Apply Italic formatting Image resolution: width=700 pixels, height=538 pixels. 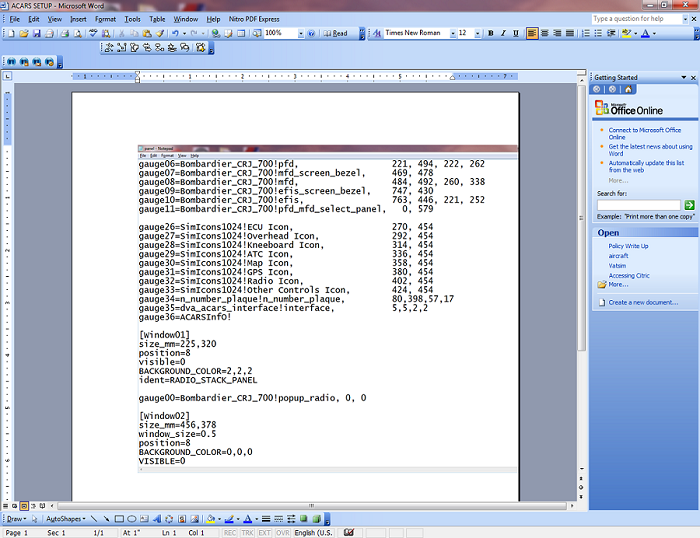(x=503, y=33)
